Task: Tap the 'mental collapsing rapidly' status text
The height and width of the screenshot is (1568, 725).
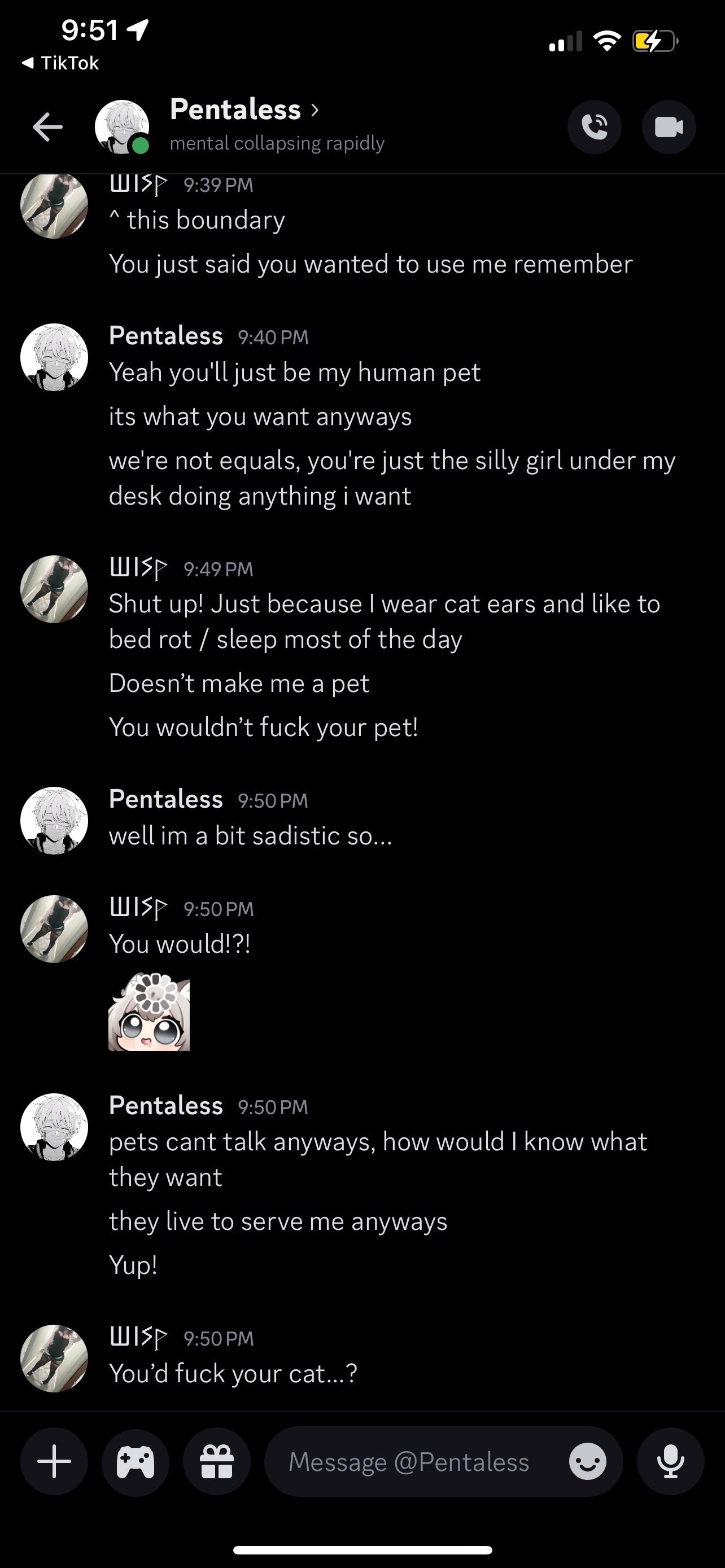Action: click(277, 143)
